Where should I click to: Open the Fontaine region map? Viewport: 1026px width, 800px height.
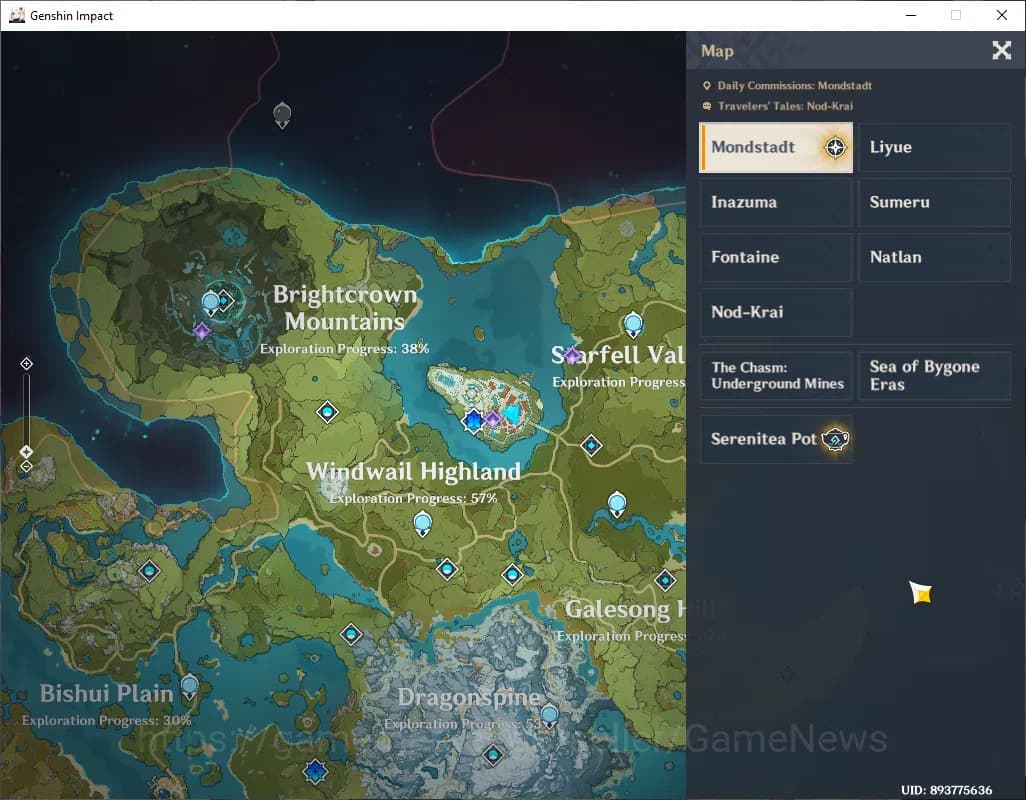click(775, 258)
